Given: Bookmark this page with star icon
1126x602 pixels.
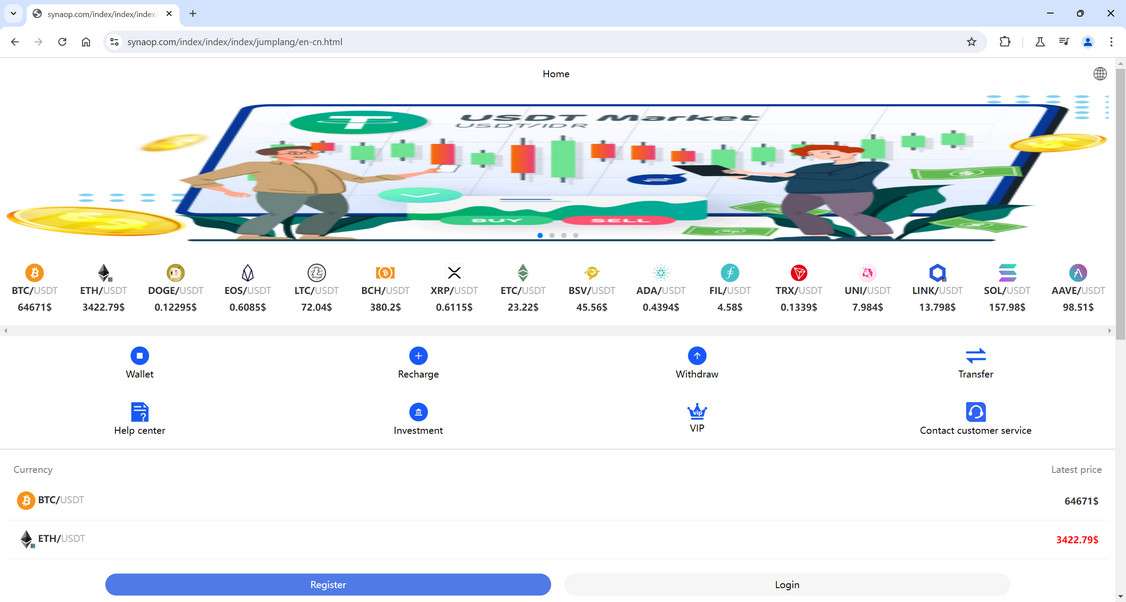Looking at the screenshot, I should 972,42.
